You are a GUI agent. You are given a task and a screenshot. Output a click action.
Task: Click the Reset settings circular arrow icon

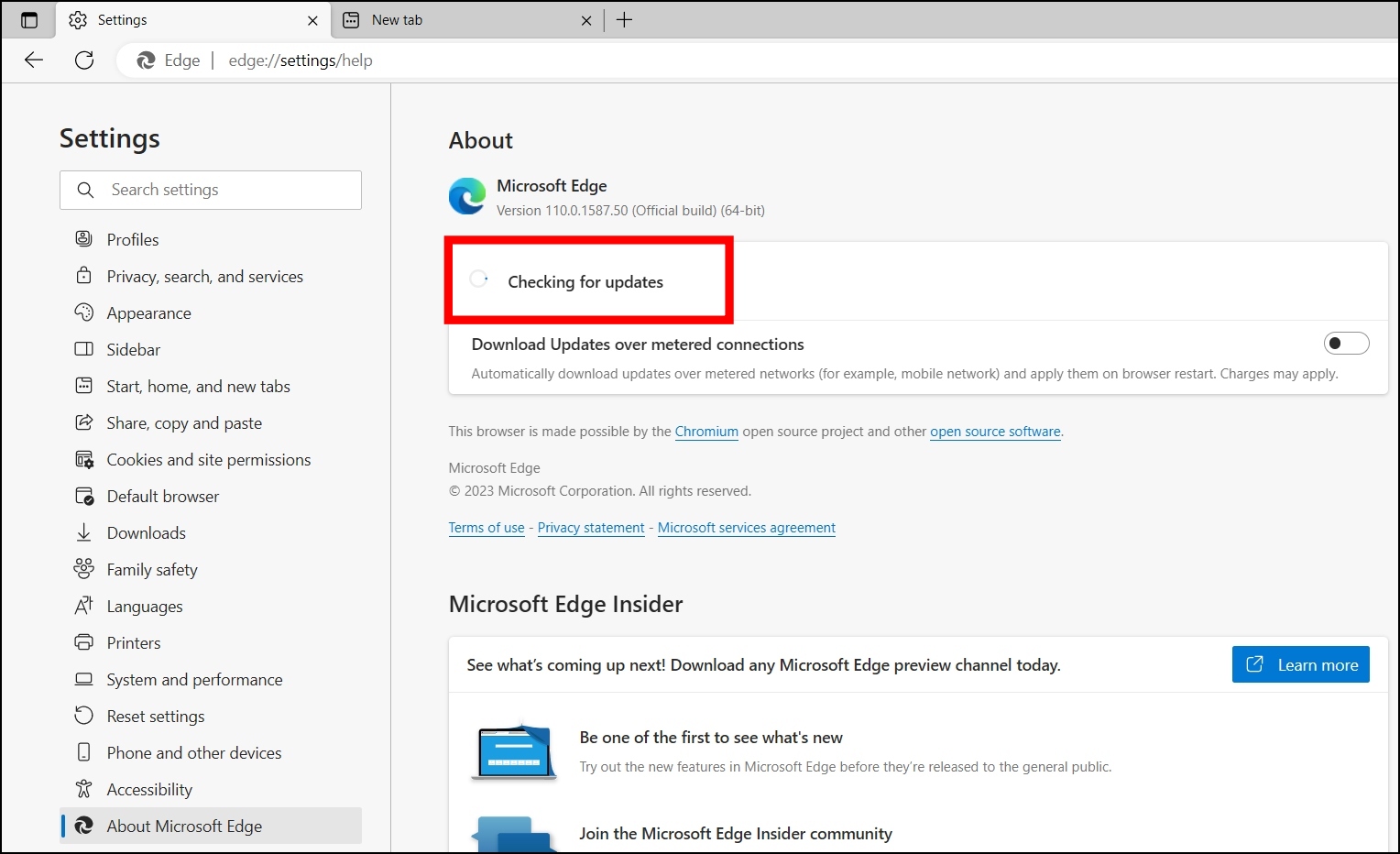[x=83, y=715]
